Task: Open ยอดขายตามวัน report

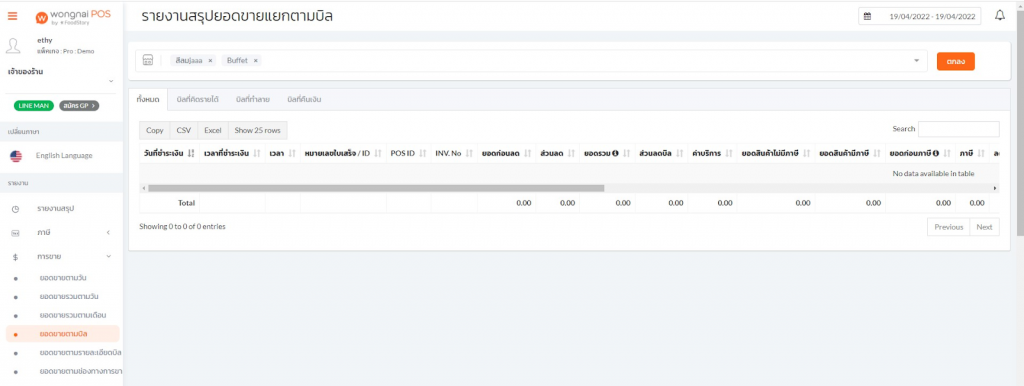Action: pos(63,278)
